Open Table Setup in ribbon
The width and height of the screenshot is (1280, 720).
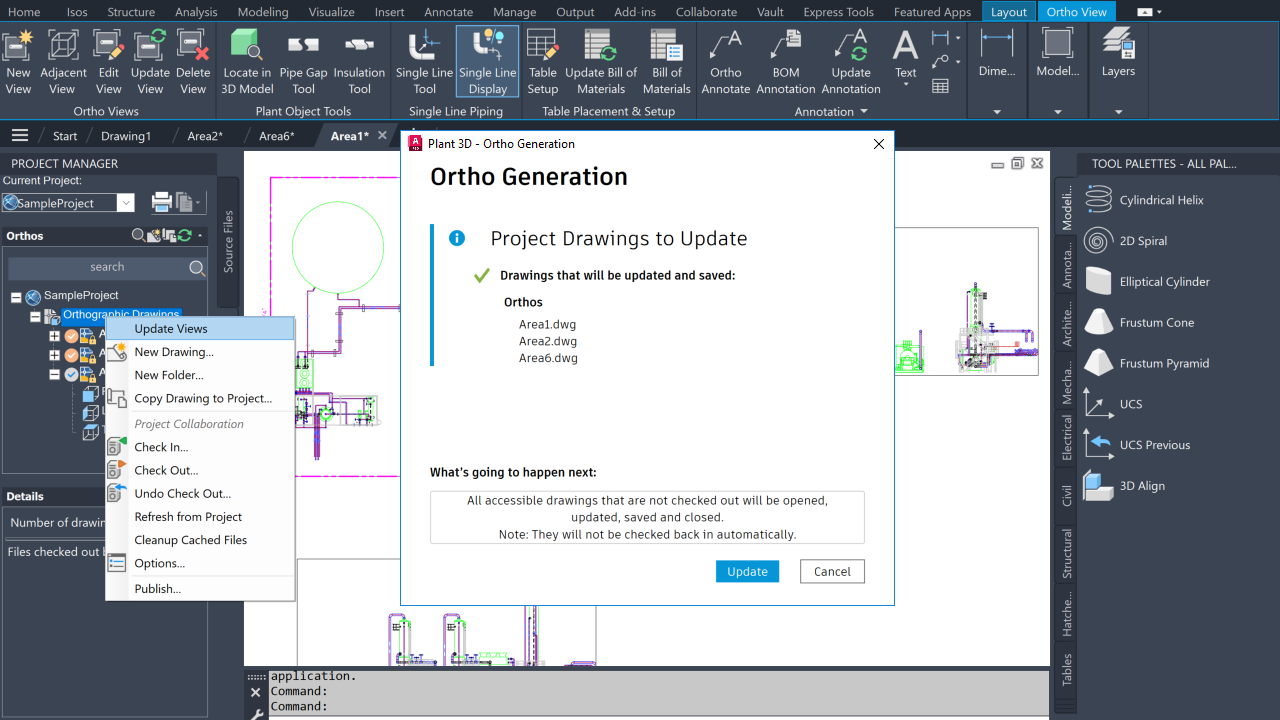(543, 62)
